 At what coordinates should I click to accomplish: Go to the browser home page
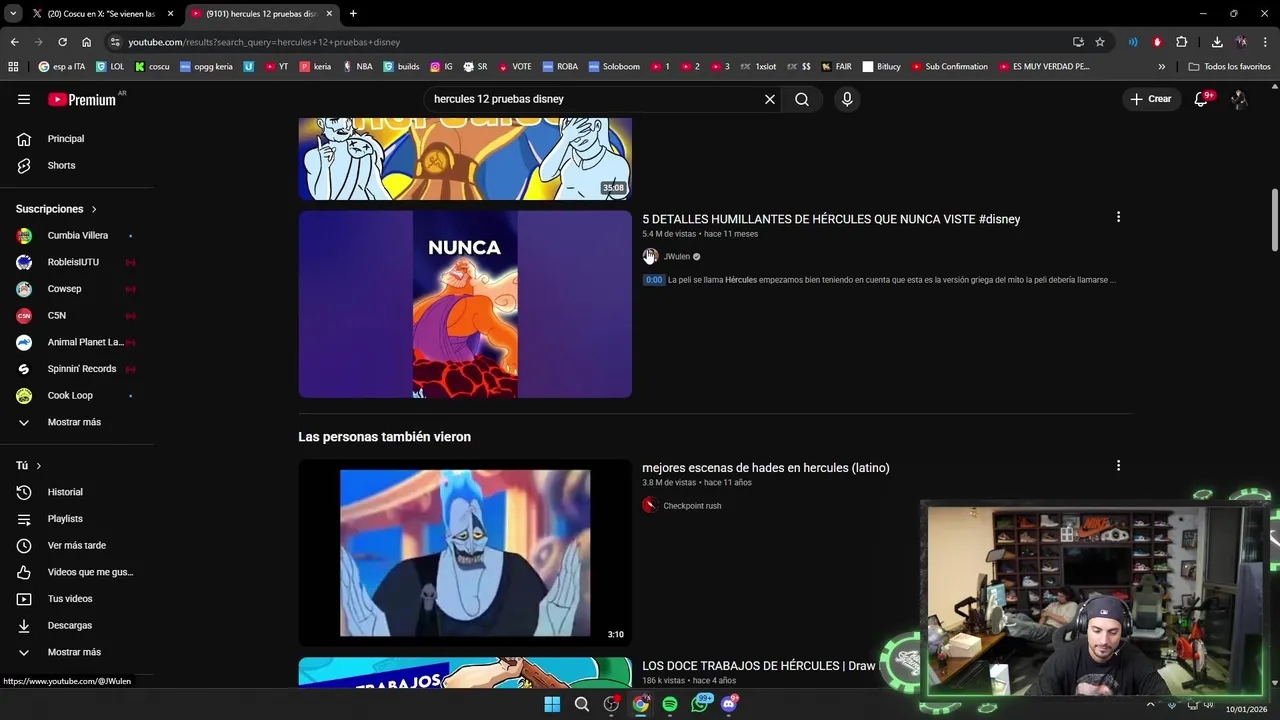86,42
